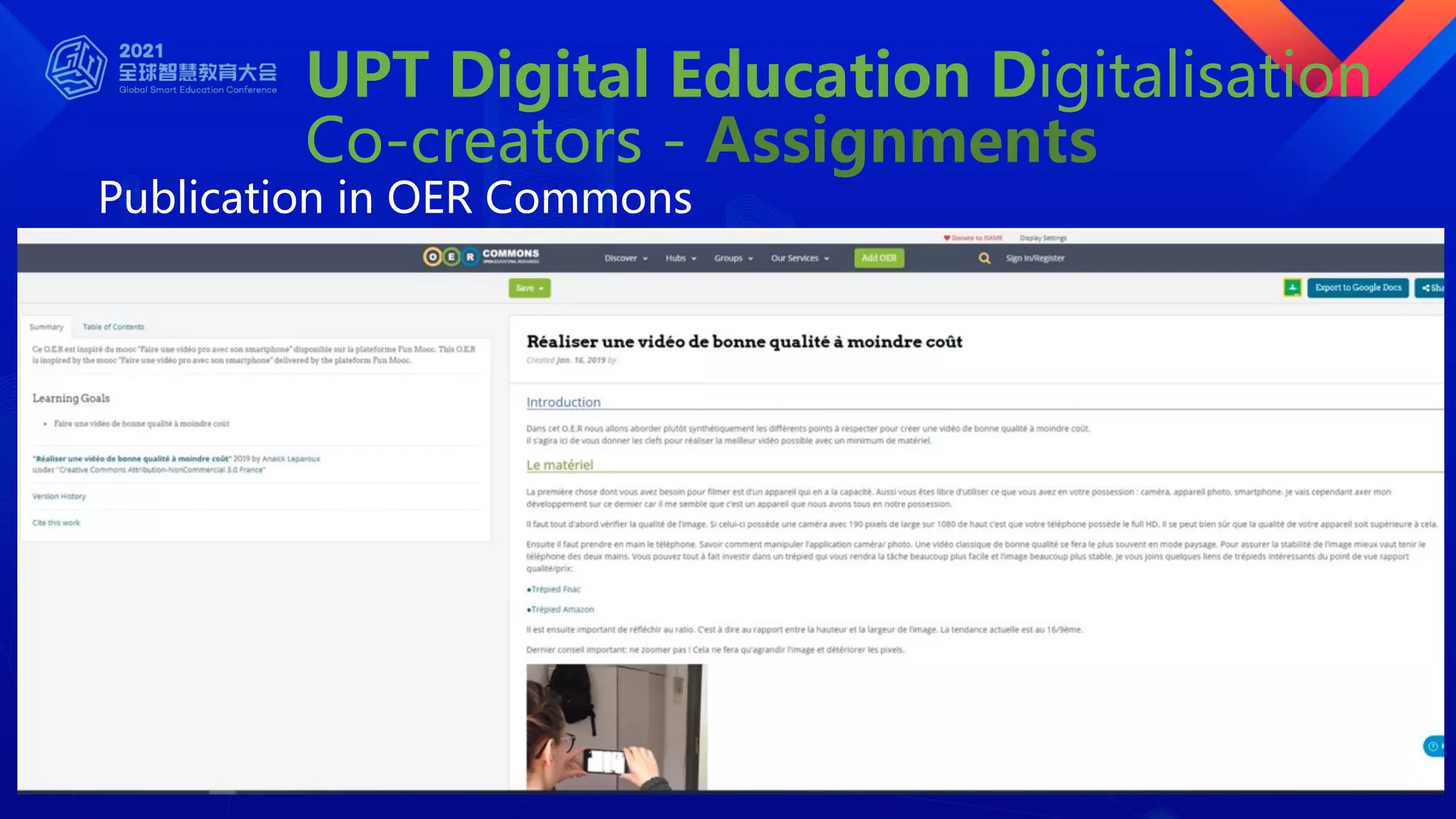Click the smartphone filming photo
This screenshot has width=1456, height=819.
616,727
